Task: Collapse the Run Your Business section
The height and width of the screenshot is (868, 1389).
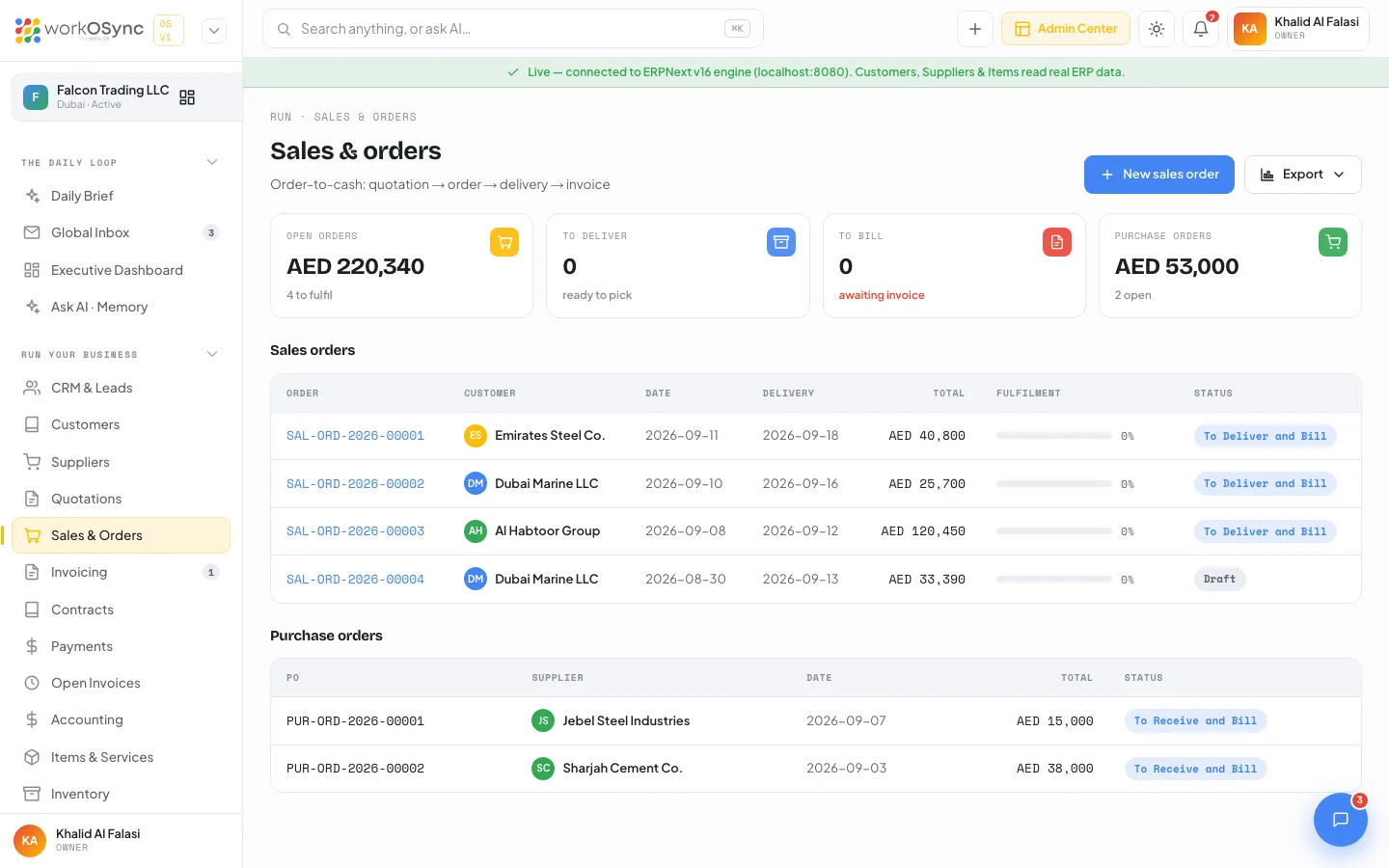Action: [x=212, y=354]
